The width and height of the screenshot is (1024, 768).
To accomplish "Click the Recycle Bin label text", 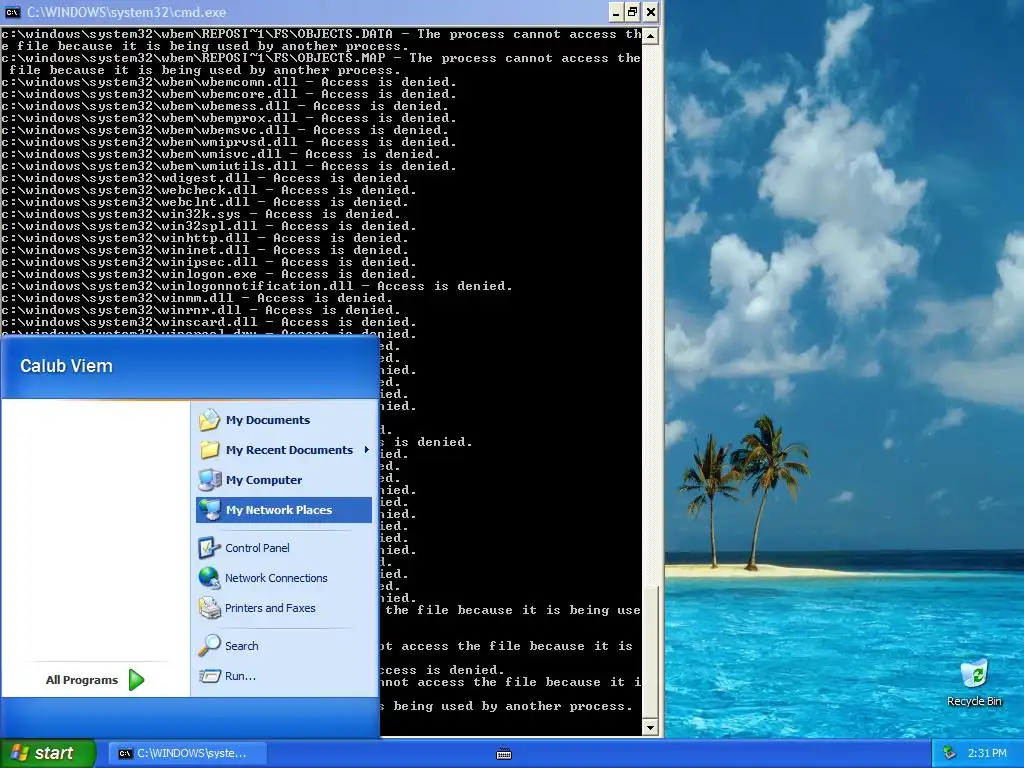I will [974, 701].
